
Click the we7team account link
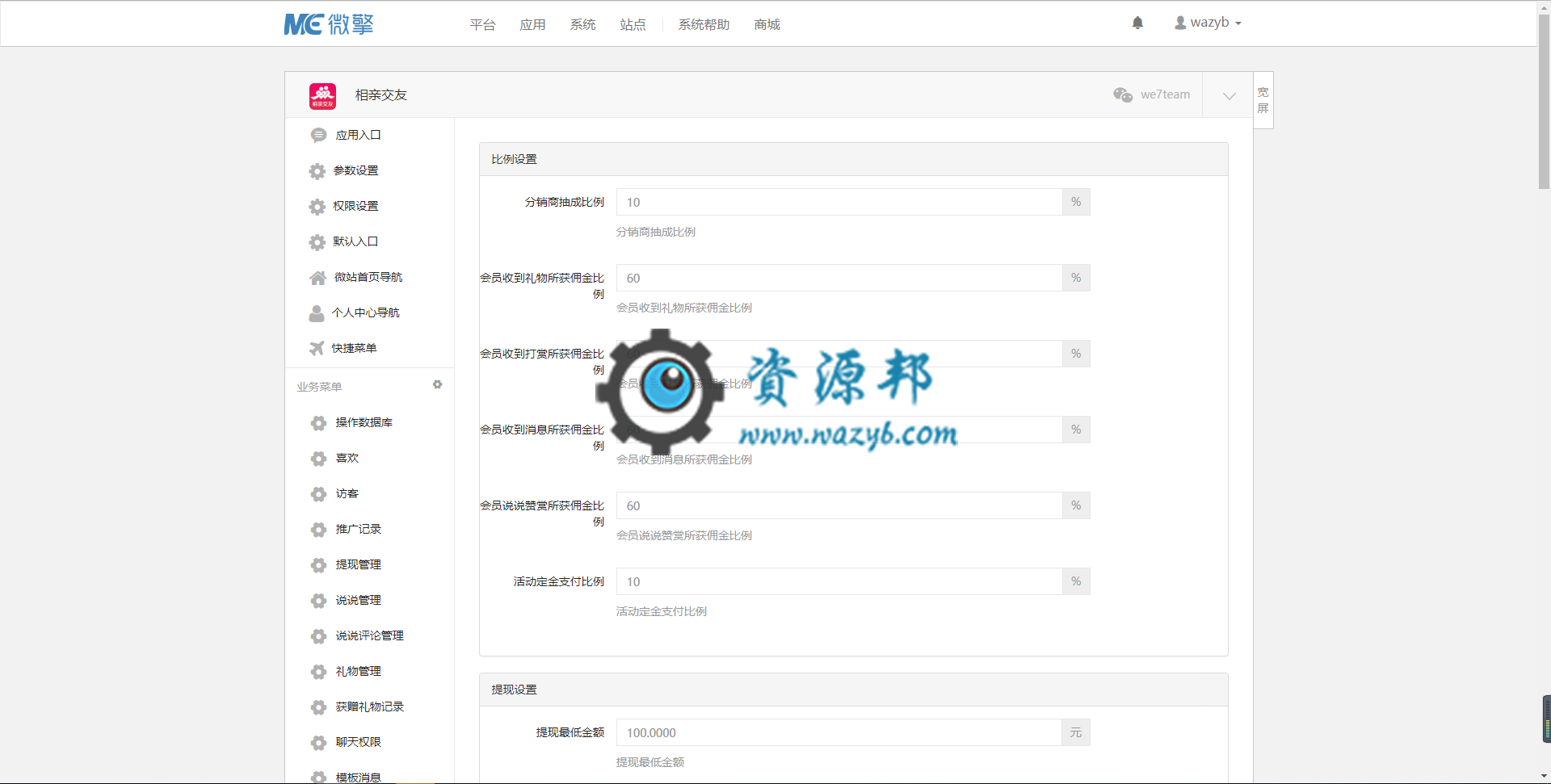tap(1165, 94)
